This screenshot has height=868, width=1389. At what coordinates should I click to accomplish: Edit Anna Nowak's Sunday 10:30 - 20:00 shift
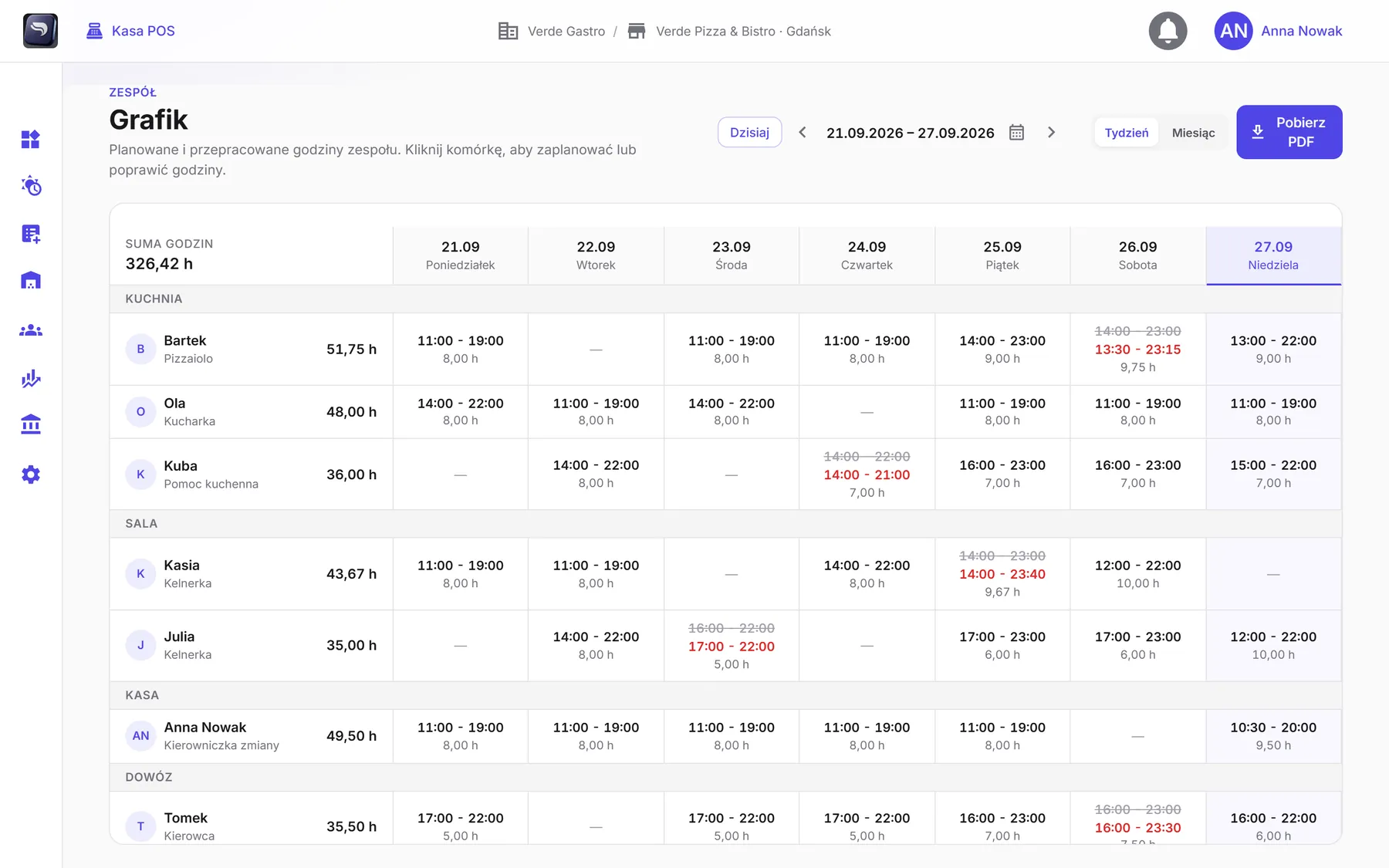click(x=1273, y=736)
